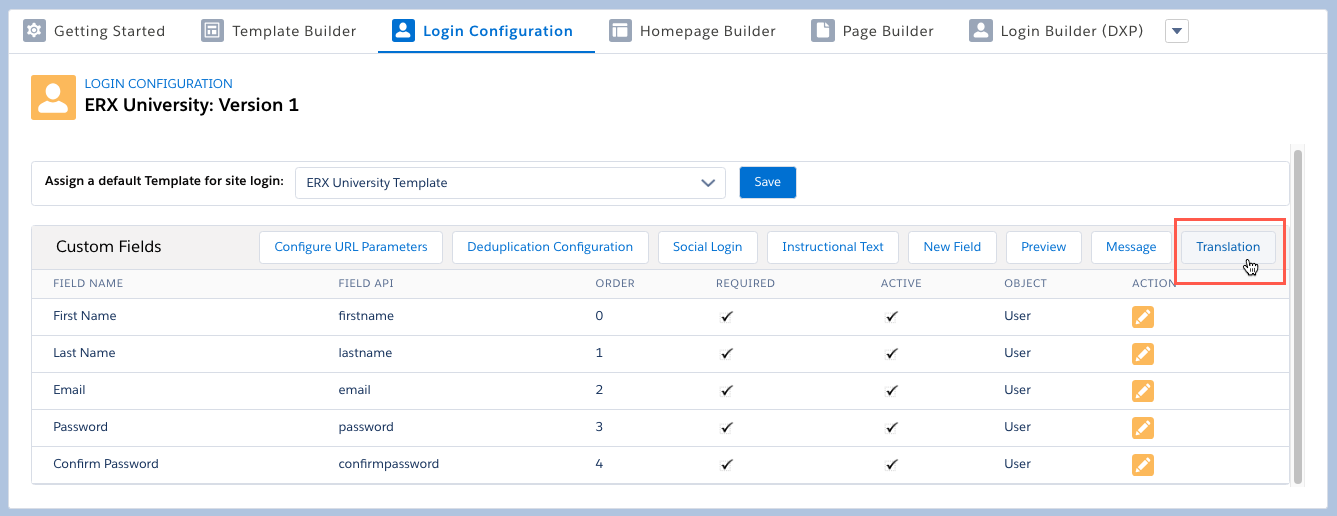Click the Password row edit pencil

pos(1142,428)
